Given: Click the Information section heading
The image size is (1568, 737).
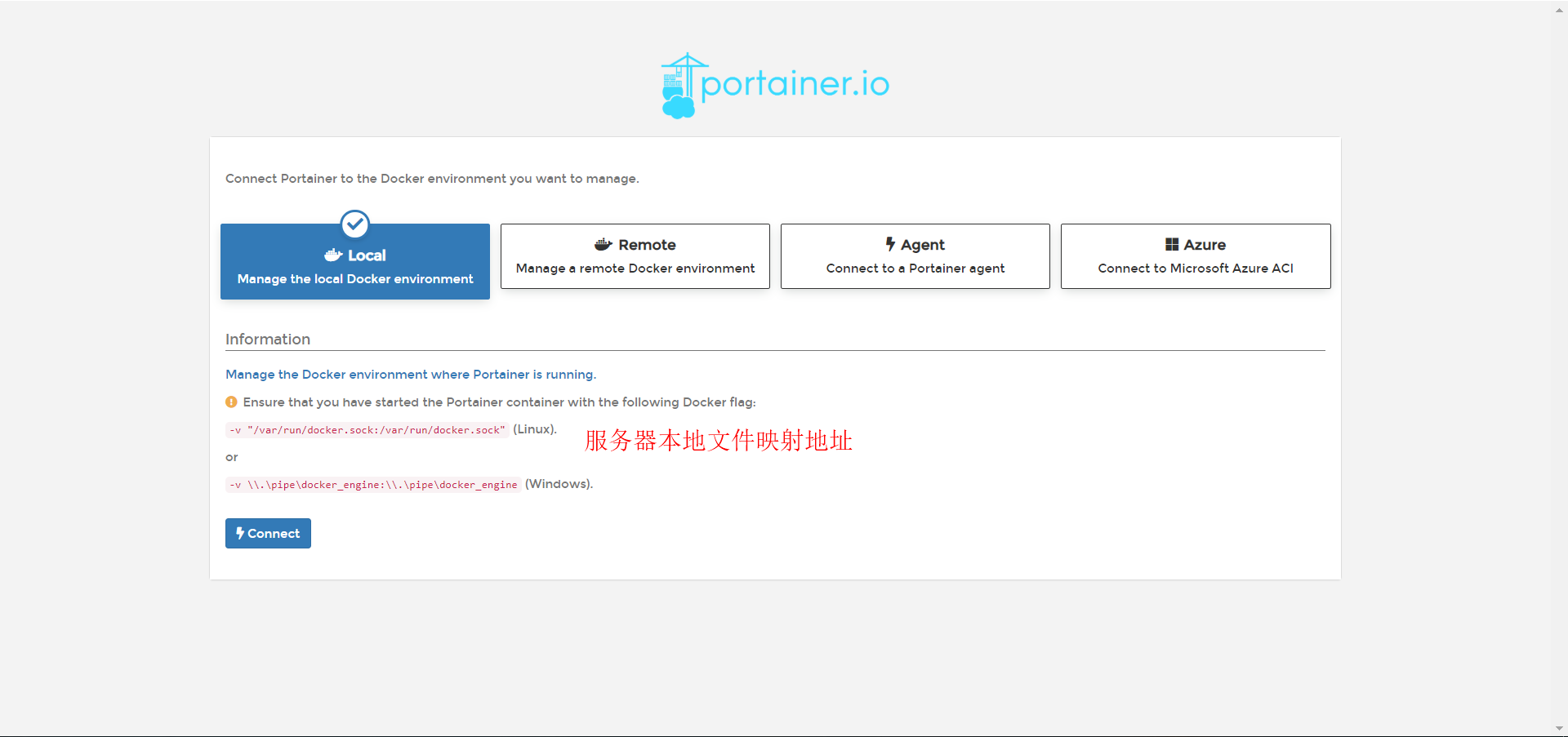Looking at the screenshot, I should tap(268, 340).
